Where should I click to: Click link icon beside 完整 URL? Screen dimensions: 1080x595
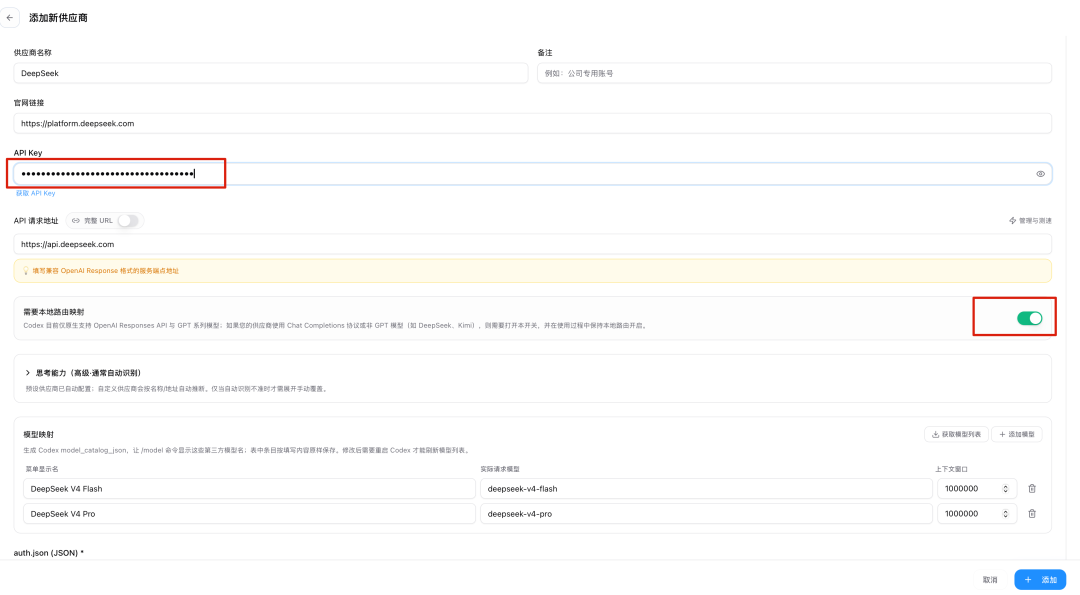coord(76,220)
